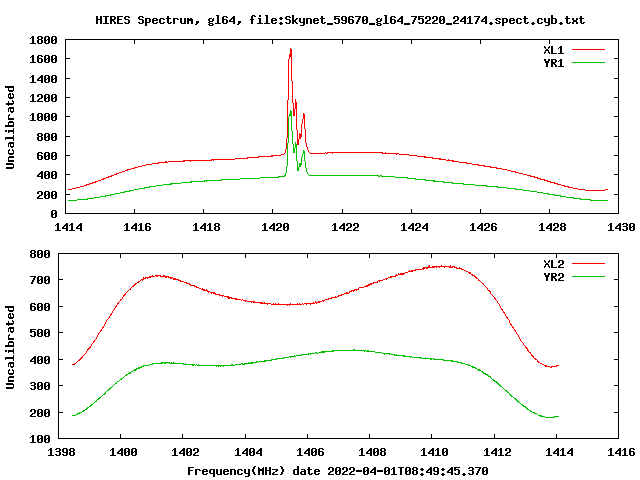Click the 1402 tick on lower x-axis
Image resolution: width=640 pixels, height=480 pixels.
click(x=185, y=452)
